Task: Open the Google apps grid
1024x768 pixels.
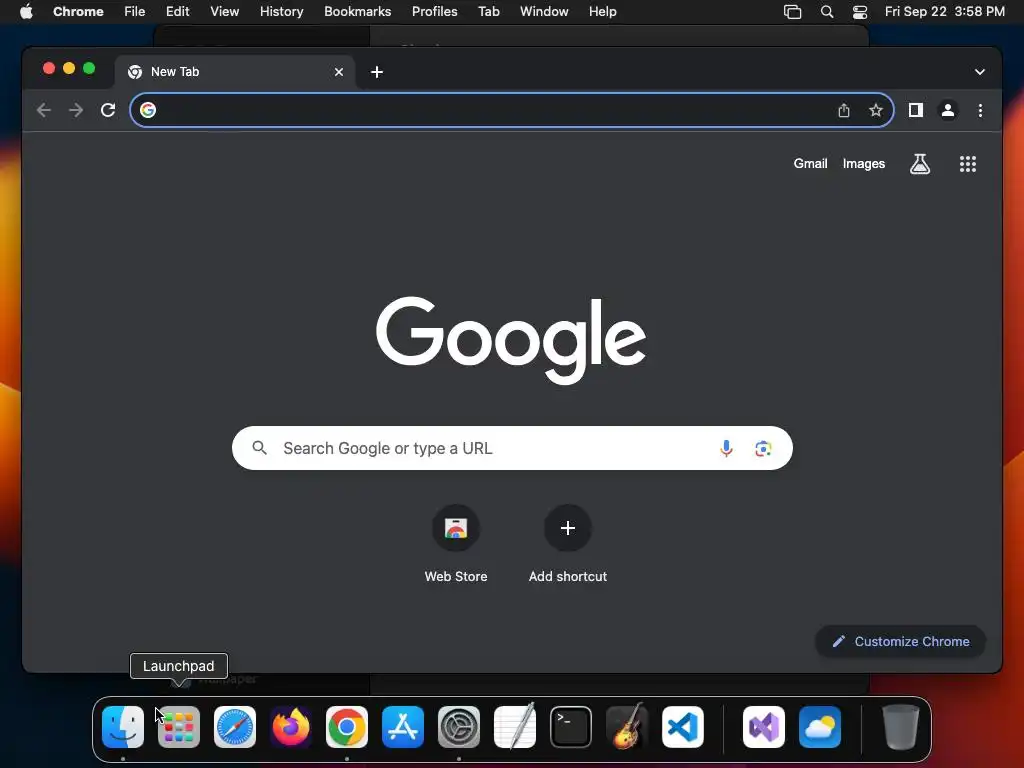Action: pos(968,164)
